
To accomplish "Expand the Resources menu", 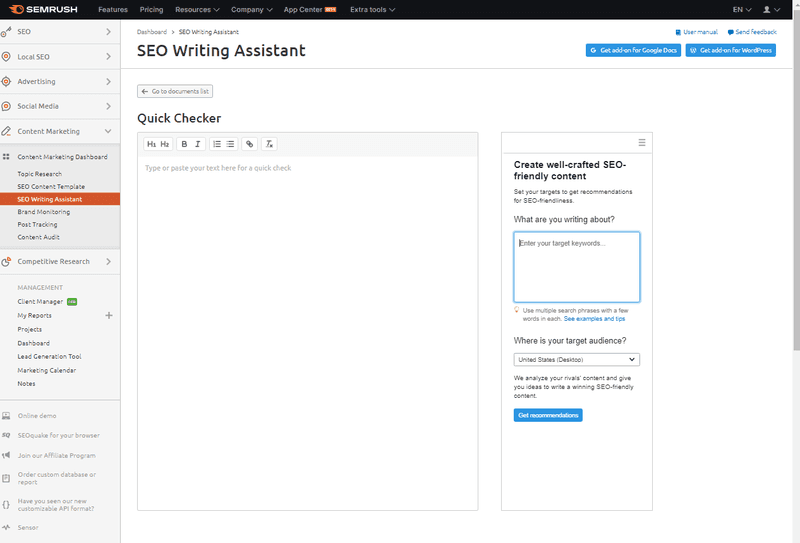I will point(197,9).
